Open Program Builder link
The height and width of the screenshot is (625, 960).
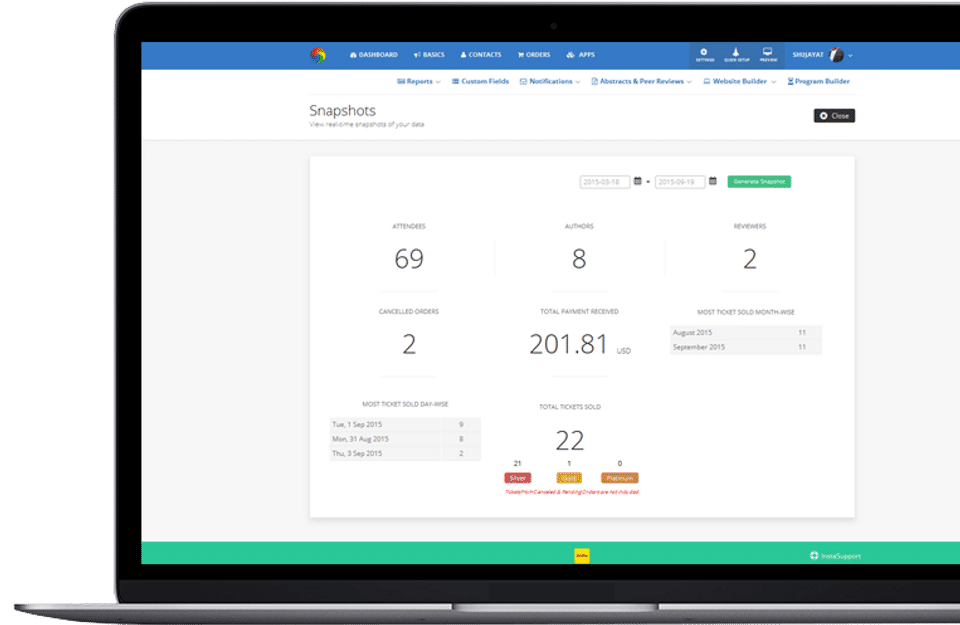pyautogui.click(x=819, y=81)
